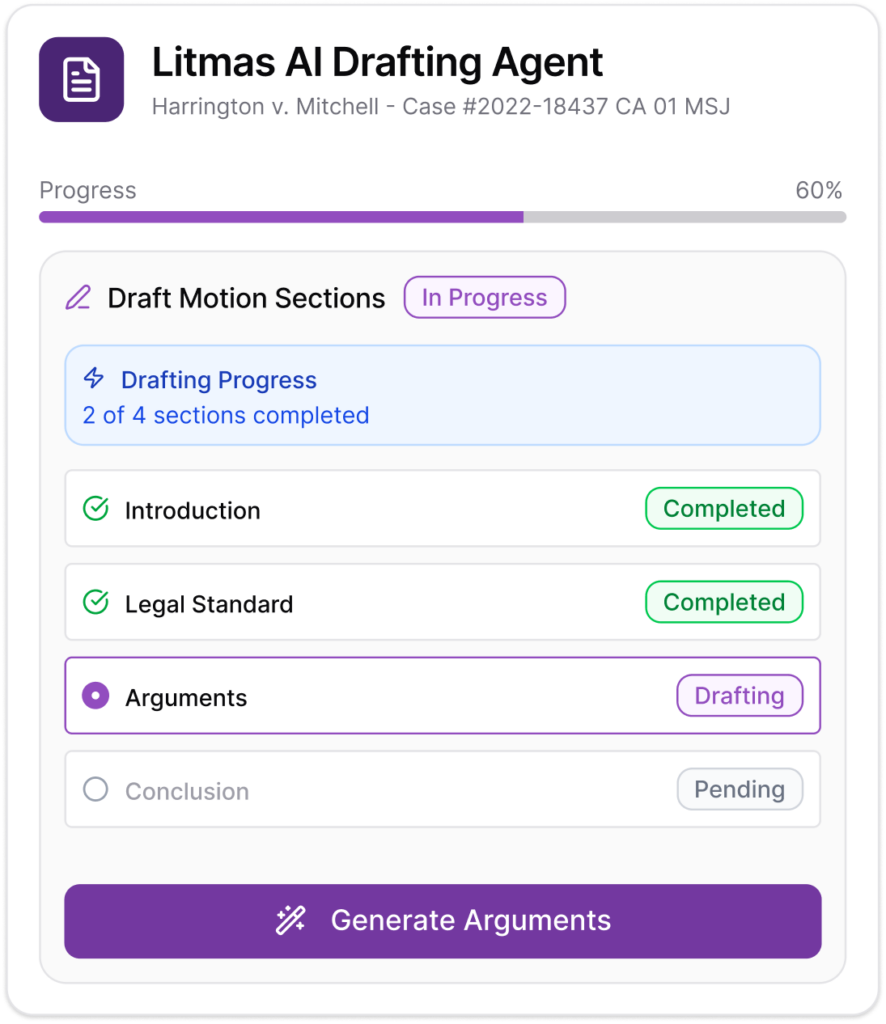
Task: Click the Harrington v. Mitchell case subtitle
Action: point(441,104)
